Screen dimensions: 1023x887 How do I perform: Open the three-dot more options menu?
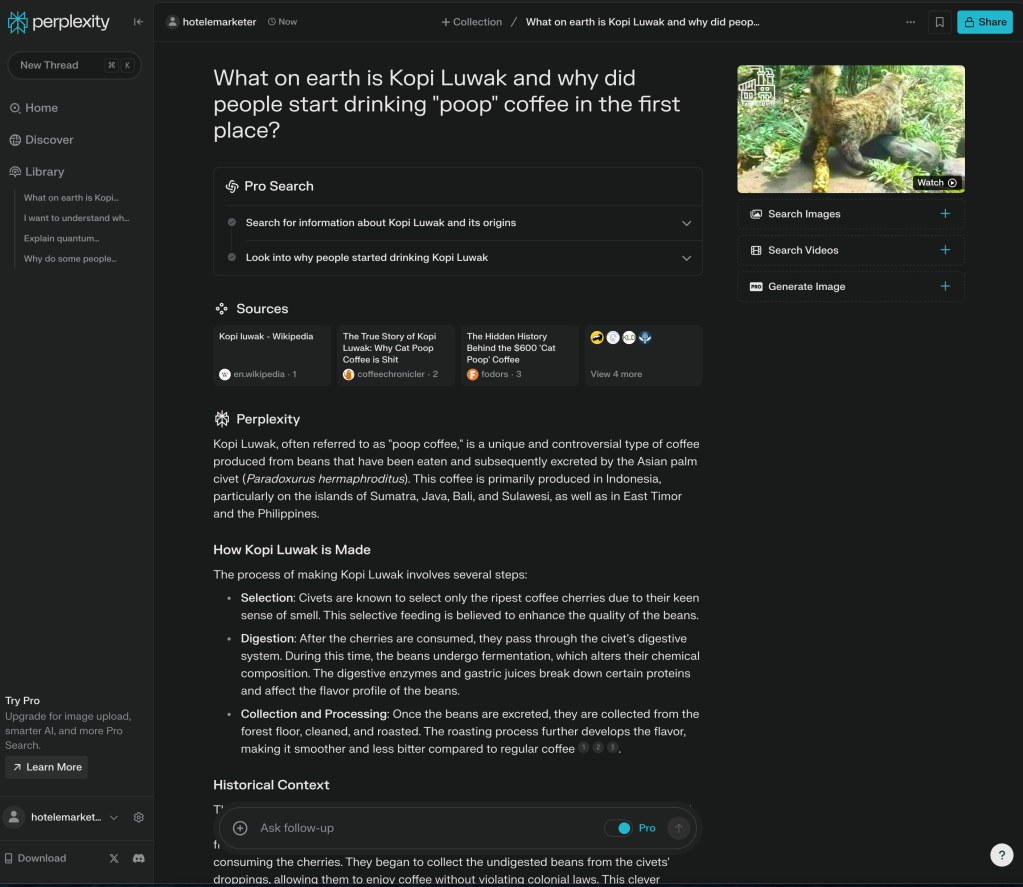click(910, 22)
